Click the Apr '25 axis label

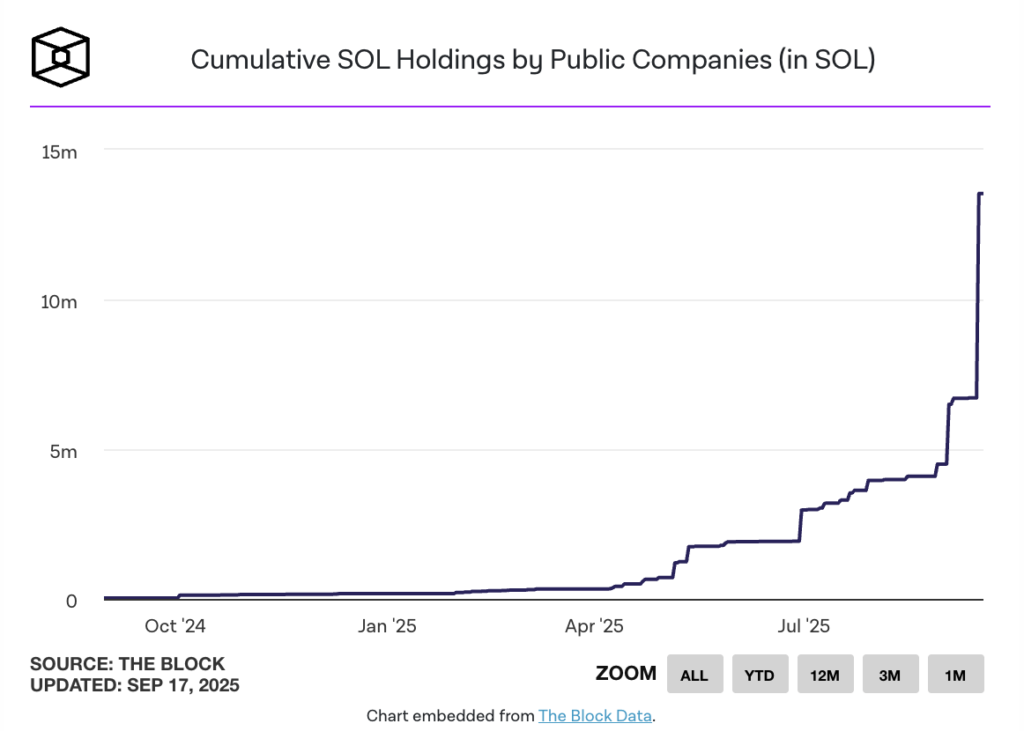(x=594, y=626)
